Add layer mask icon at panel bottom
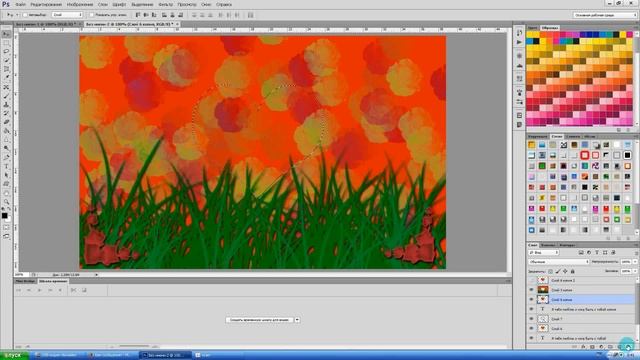The width and height of the screenshot is (640, 360). [592, 347]
